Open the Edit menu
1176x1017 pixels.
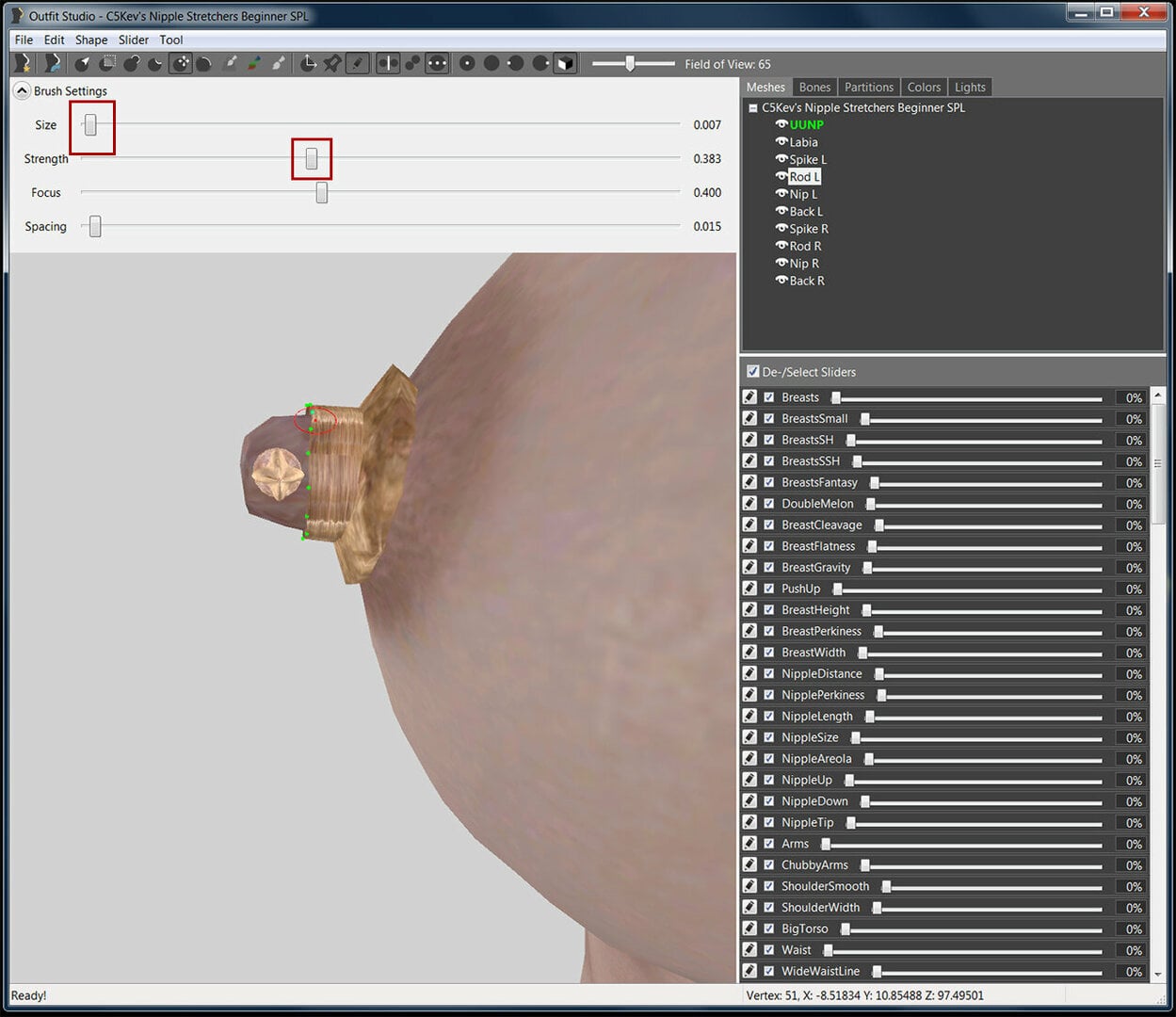coord(54,40)
